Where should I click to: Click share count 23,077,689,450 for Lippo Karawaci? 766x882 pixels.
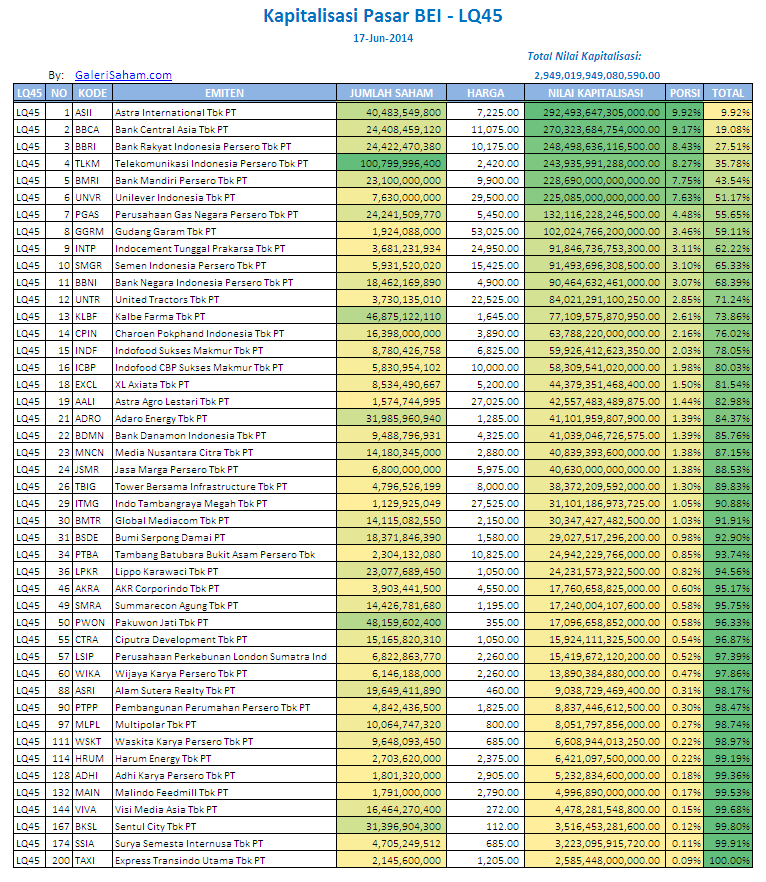coord(391,572)
